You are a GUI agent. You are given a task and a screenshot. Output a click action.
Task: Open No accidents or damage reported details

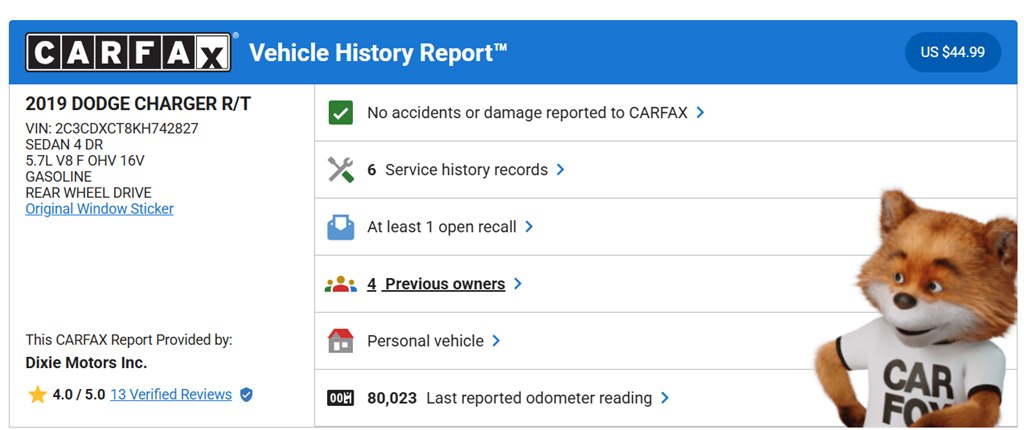[x=527, y=112]
